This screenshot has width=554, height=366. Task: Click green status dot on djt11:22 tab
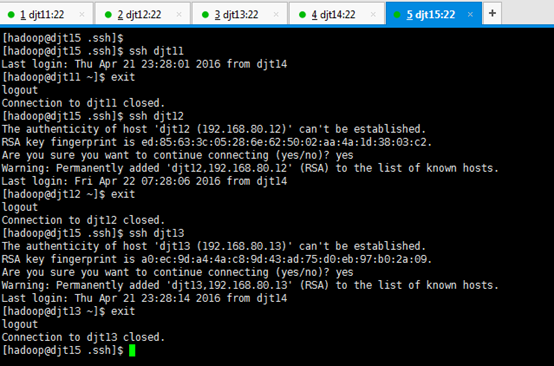[x=11, y=14]
